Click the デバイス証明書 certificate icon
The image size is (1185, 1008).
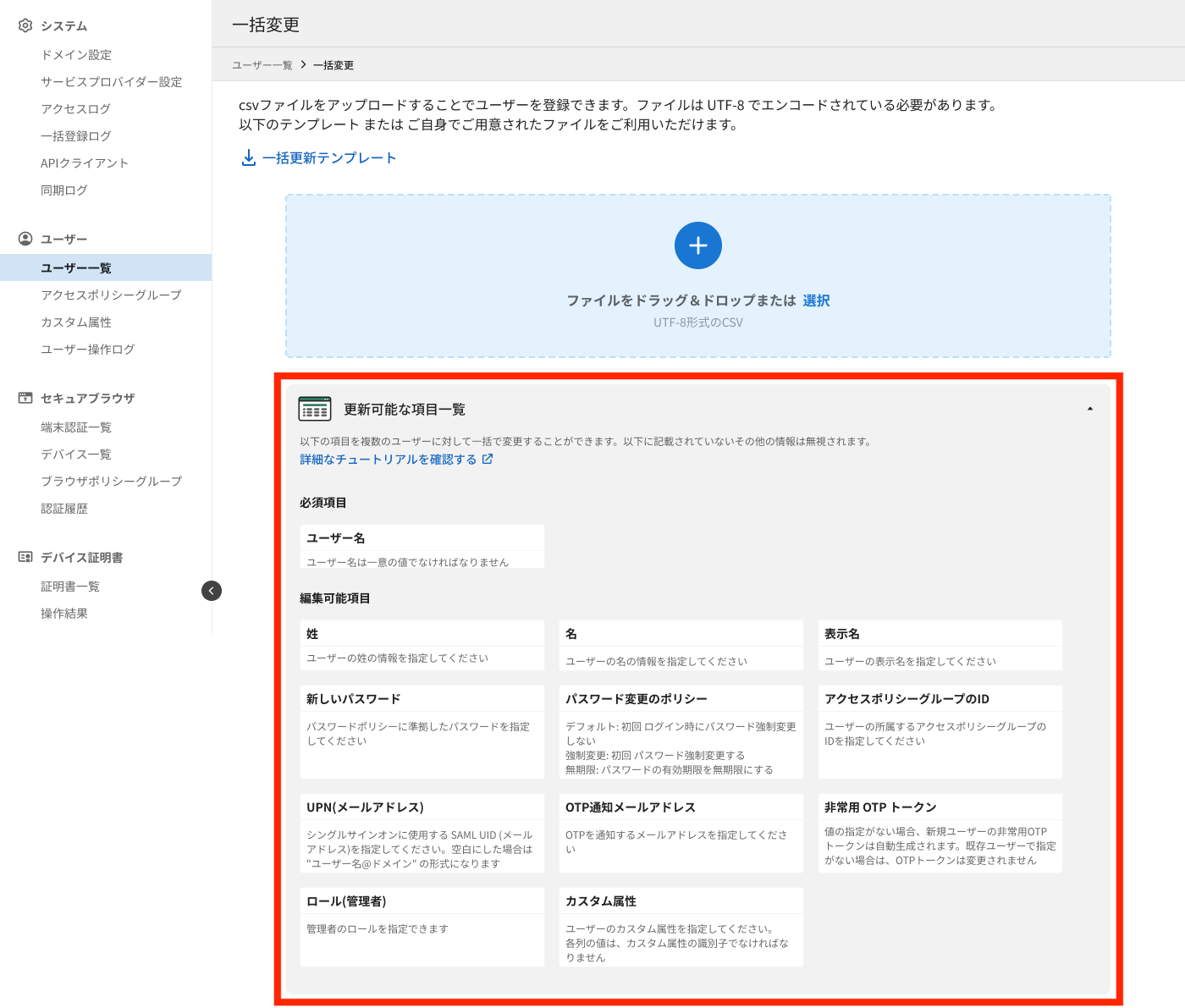(x=25, y=557)
